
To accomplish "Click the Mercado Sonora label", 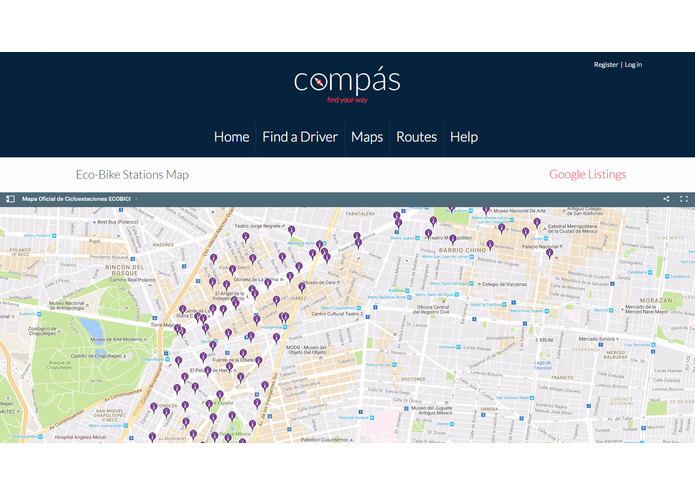I will (x=596, y=339).
